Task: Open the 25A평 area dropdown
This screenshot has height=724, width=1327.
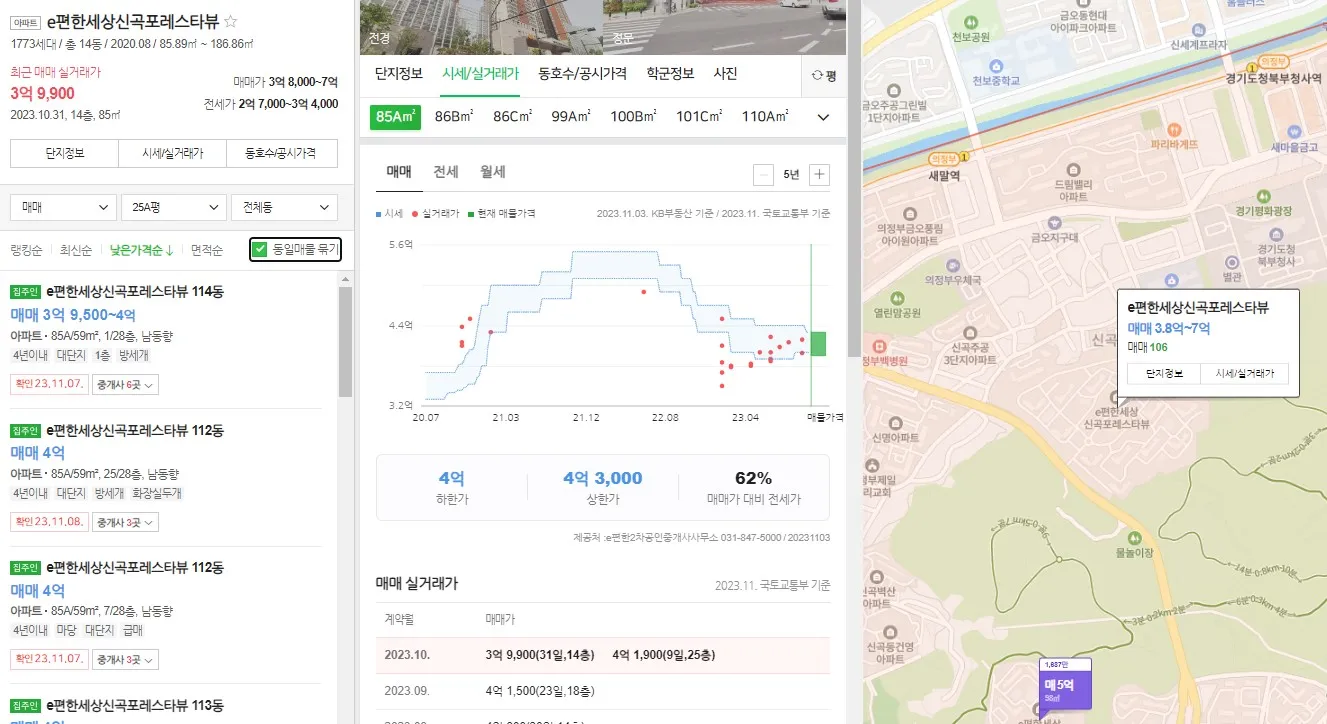Action: pos(173,207)
